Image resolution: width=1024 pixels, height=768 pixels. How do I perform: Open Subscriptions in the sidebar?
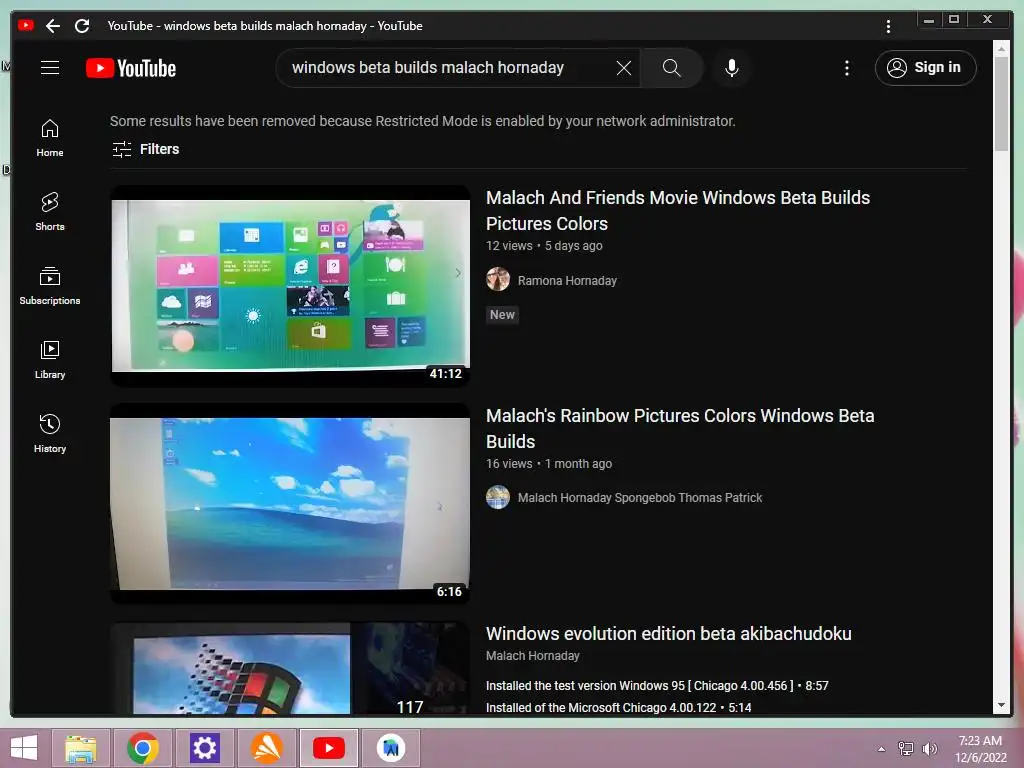(x=50, y=286)
